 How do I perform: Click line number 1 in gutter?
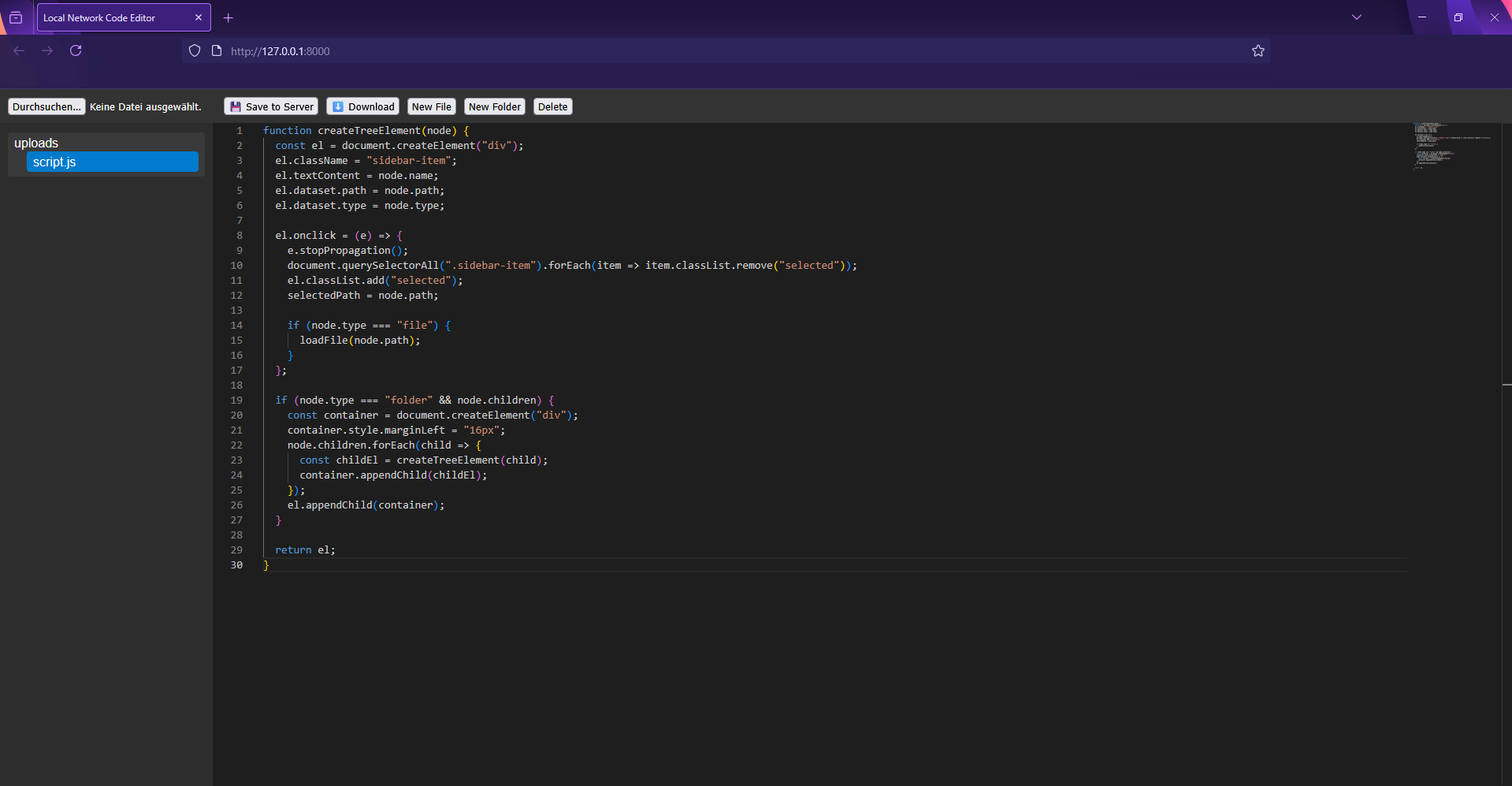240,131
